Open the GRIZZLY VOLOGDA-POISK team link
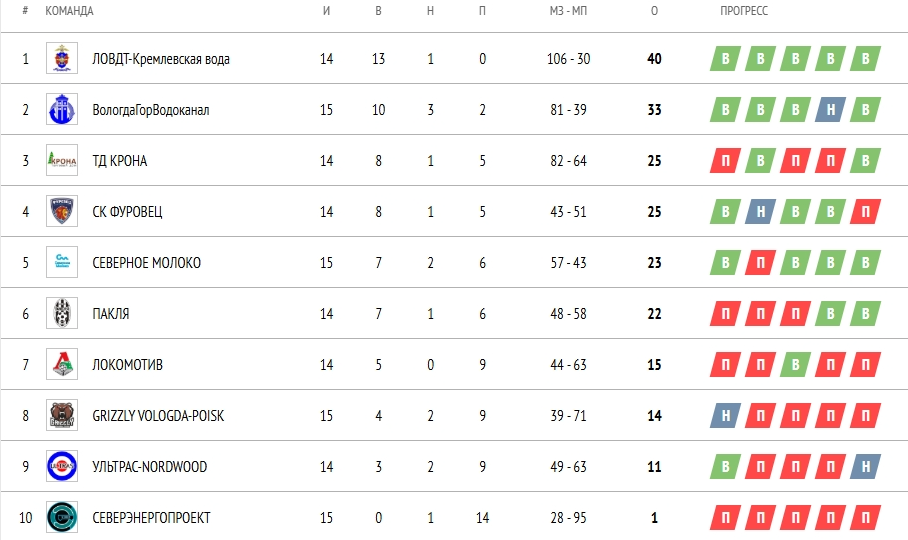 (157, 416)
